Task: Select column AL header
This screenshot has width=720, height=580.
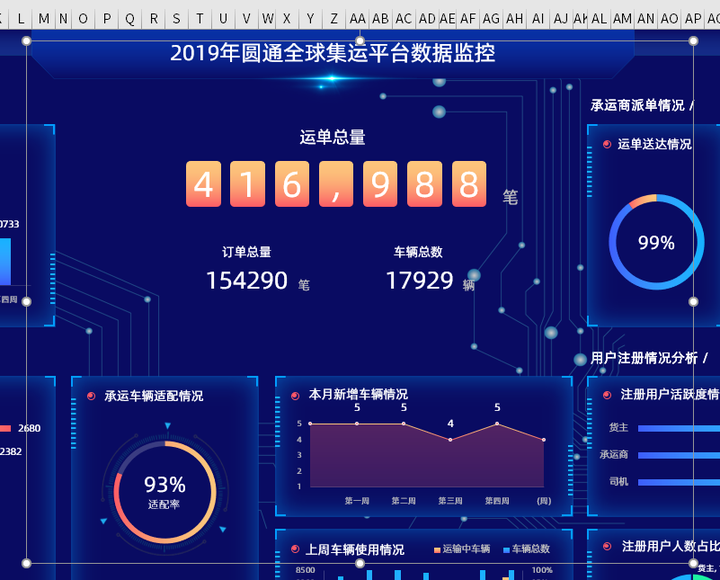Action: point(599,19)
